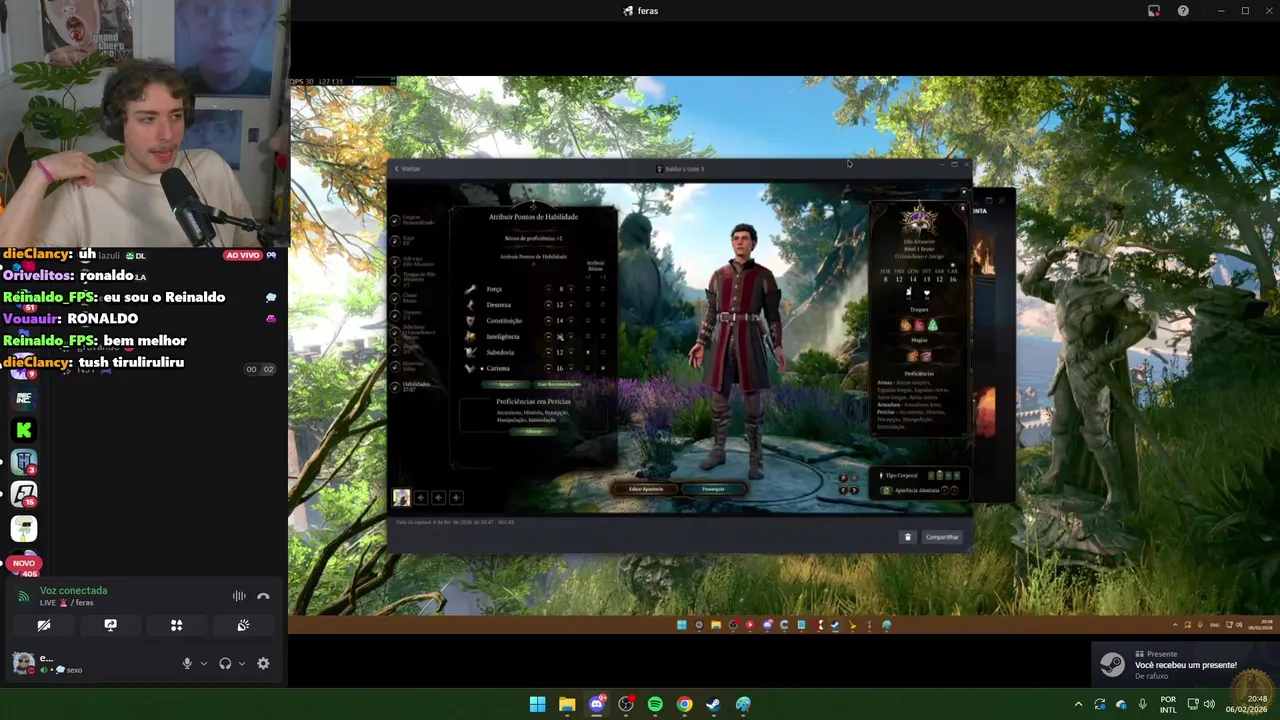
Task: Click the Discord user avatar
Action: [23, 662]
